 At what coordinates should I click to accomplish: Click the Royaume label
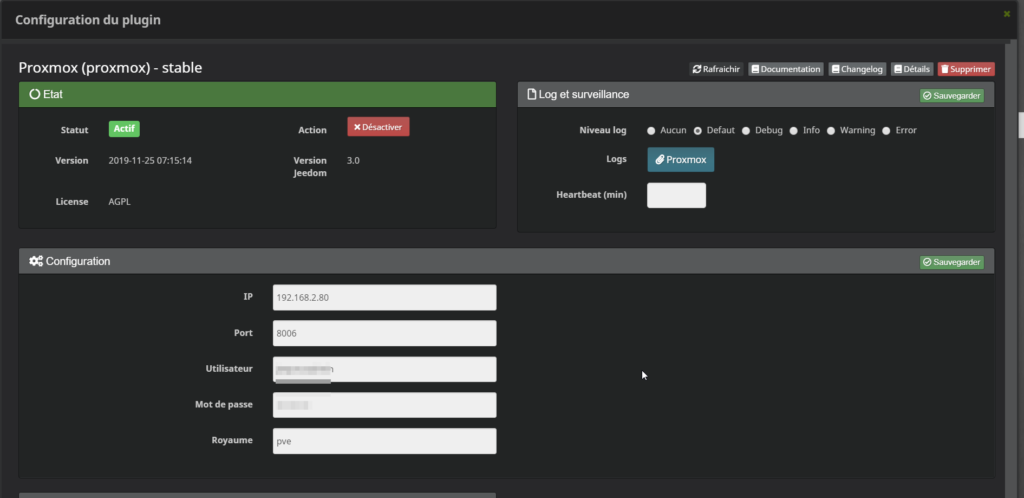tap(232, 441)
